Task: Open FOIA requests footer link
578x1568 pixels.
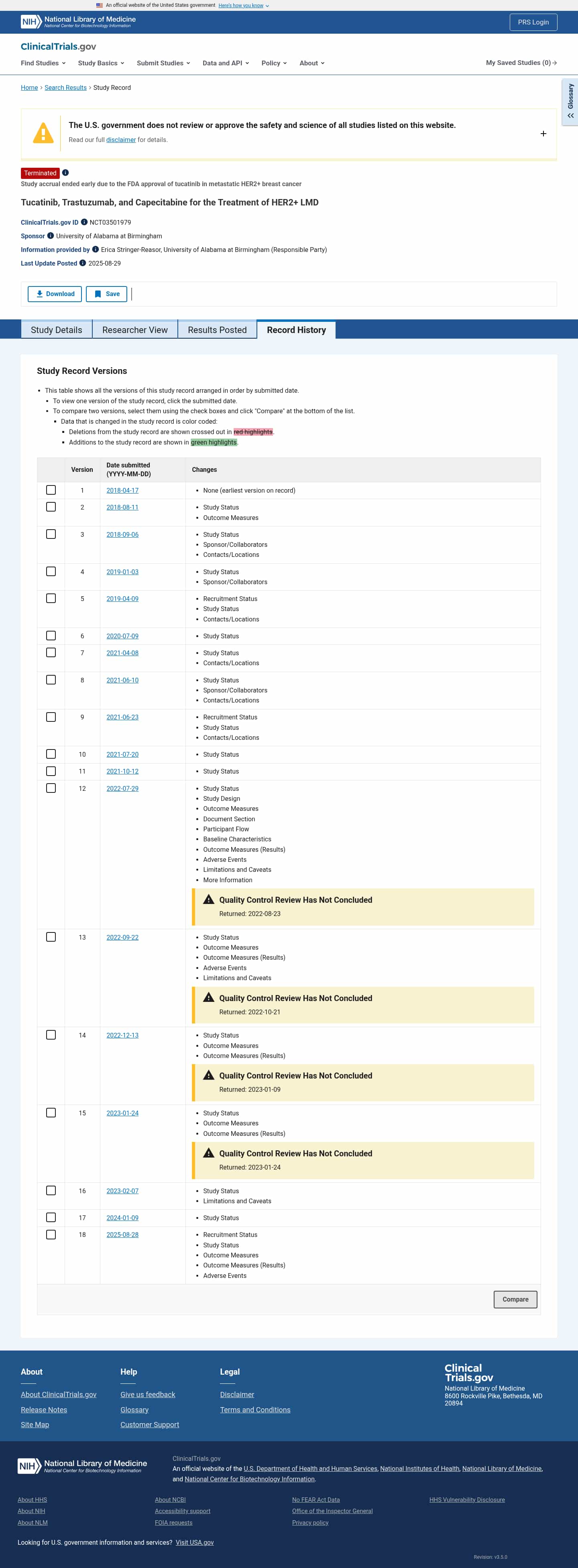Action: tap(173, 1522)
